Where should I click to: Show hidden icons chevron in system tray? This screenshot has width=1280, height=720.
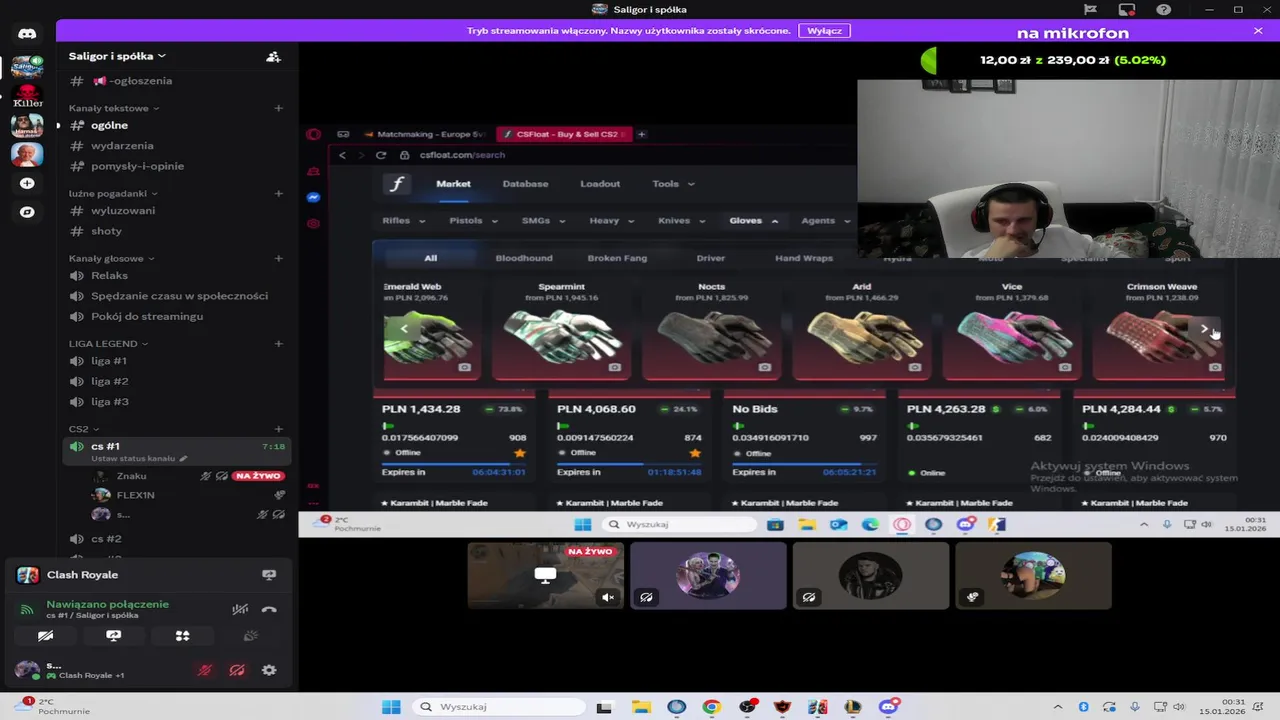[1058, 707]
